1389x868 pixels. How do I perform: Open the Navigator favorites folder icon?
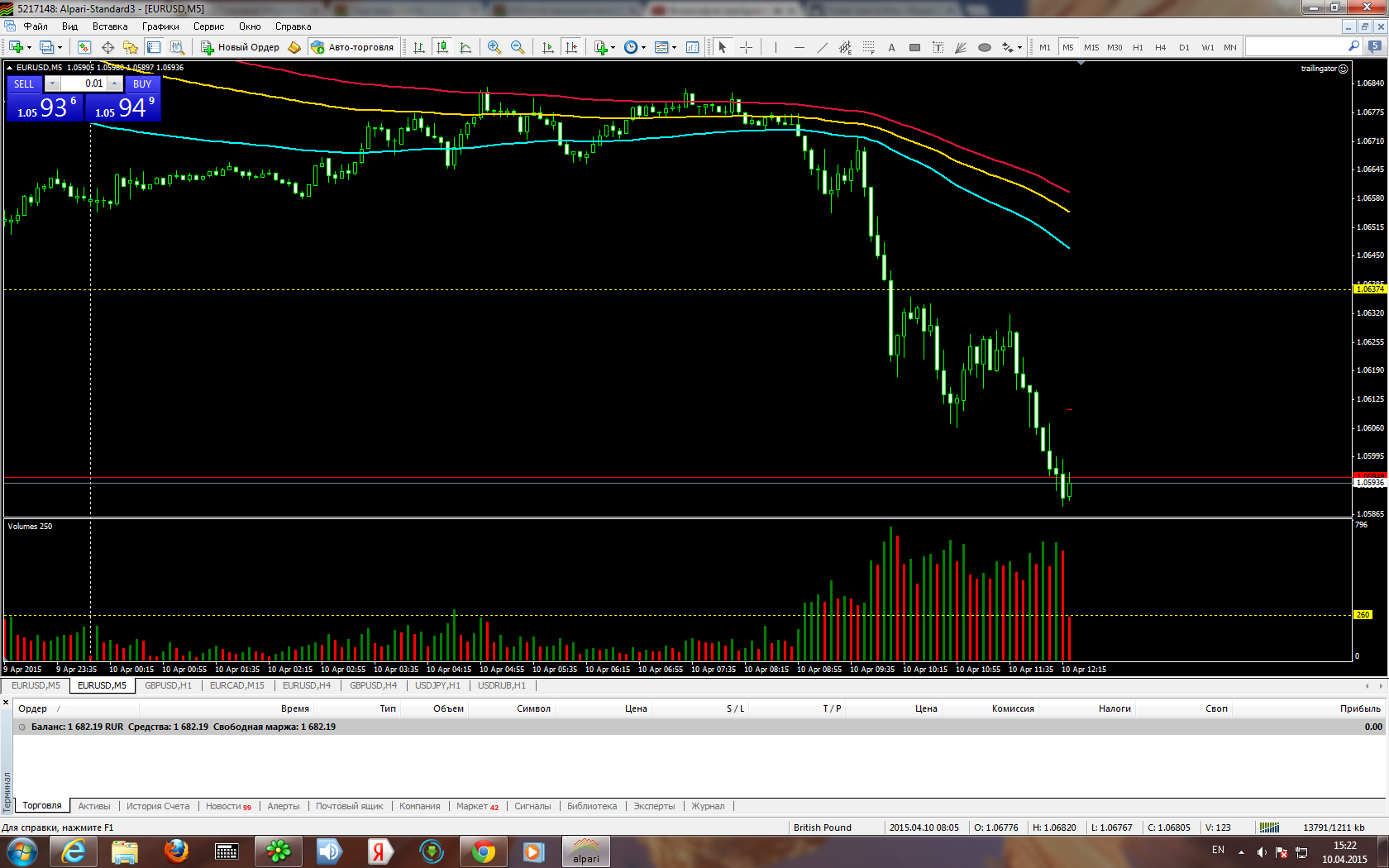(x=131, y=47)
